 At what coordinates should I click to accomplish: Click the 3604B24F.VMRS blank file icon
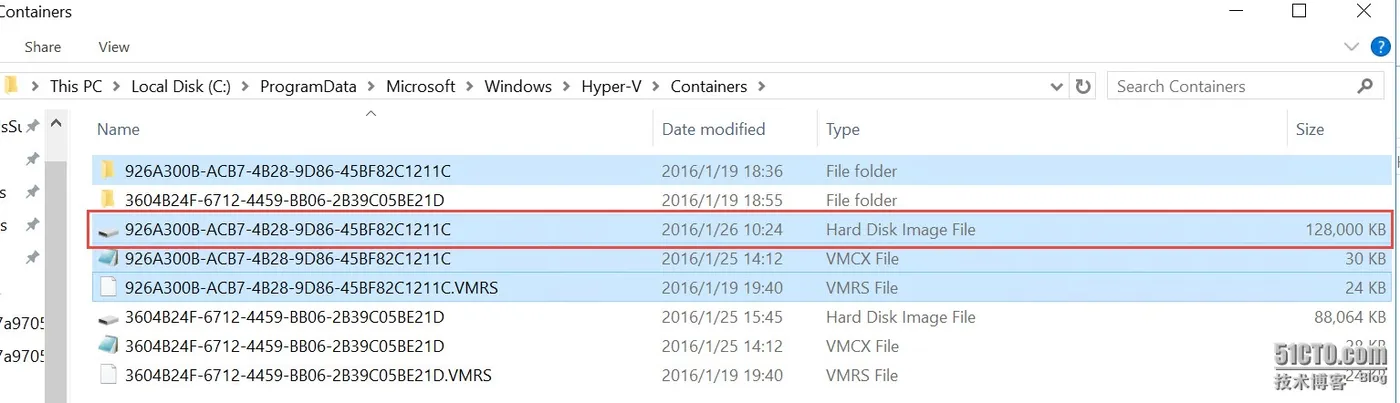tap(108, 376)
